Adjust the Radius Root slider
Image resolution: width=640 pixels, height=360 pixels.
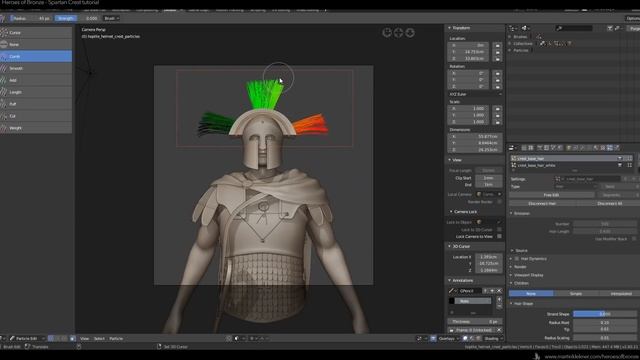(x=605, y=322)
